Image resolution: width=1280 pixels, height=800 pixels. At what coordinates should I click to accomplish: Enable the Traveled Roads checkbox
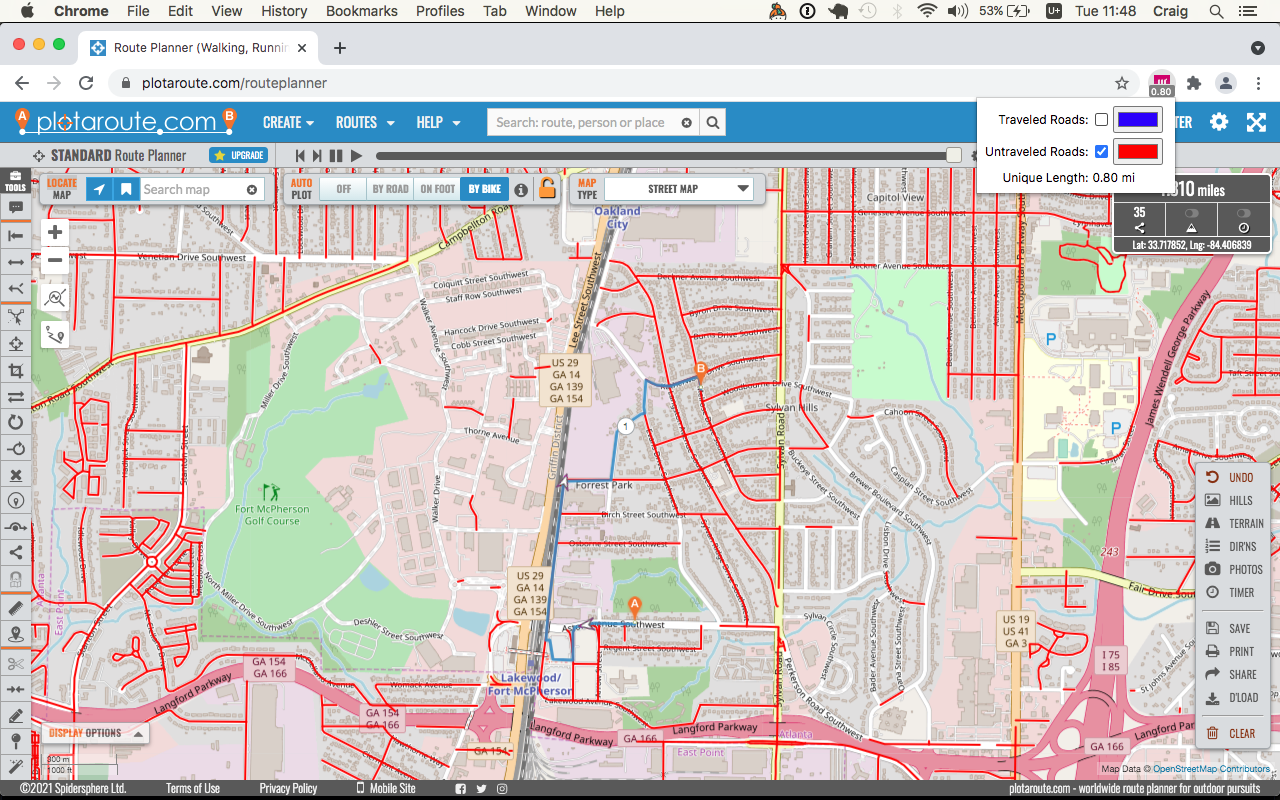click(1100, 119)
